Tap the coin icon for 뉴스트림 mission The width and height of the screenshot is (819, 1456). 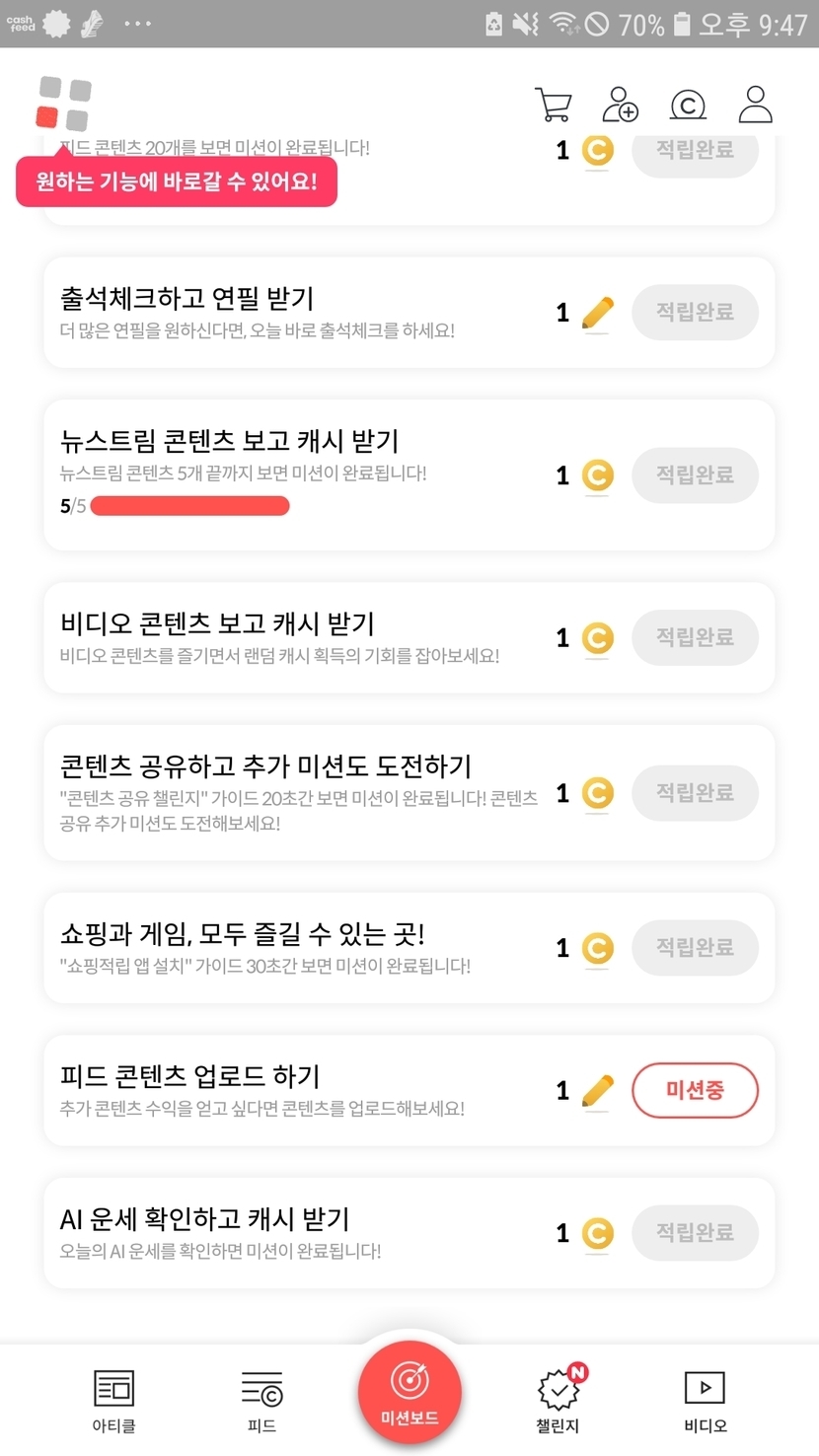597,475
